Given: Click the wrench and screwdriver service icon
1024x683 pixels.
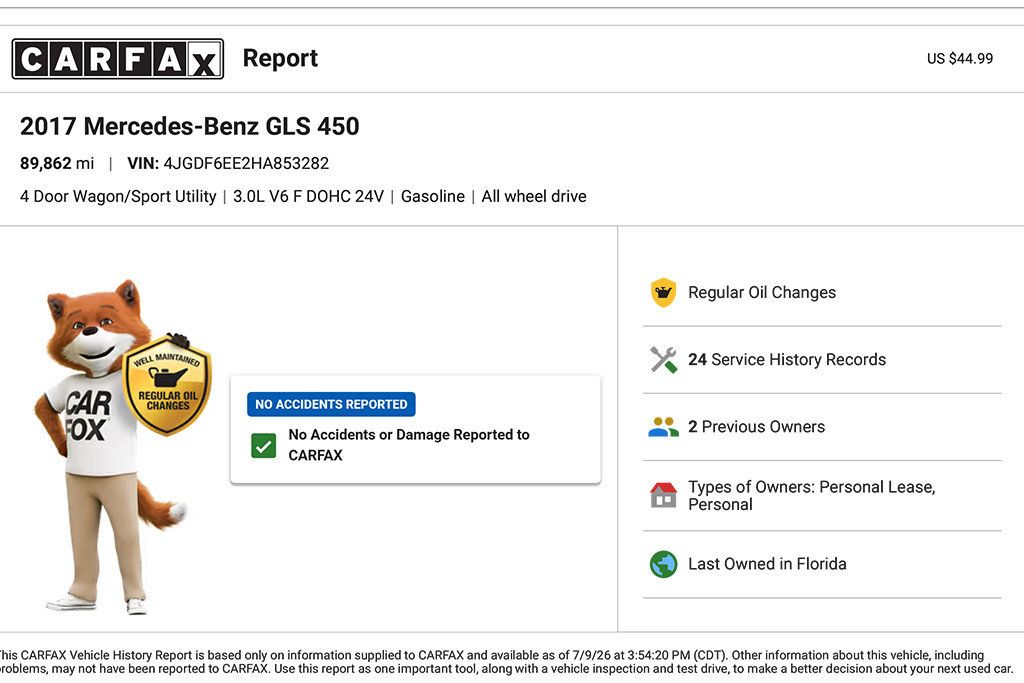Looking at the screenshot, I should click(x=663, y=360).
